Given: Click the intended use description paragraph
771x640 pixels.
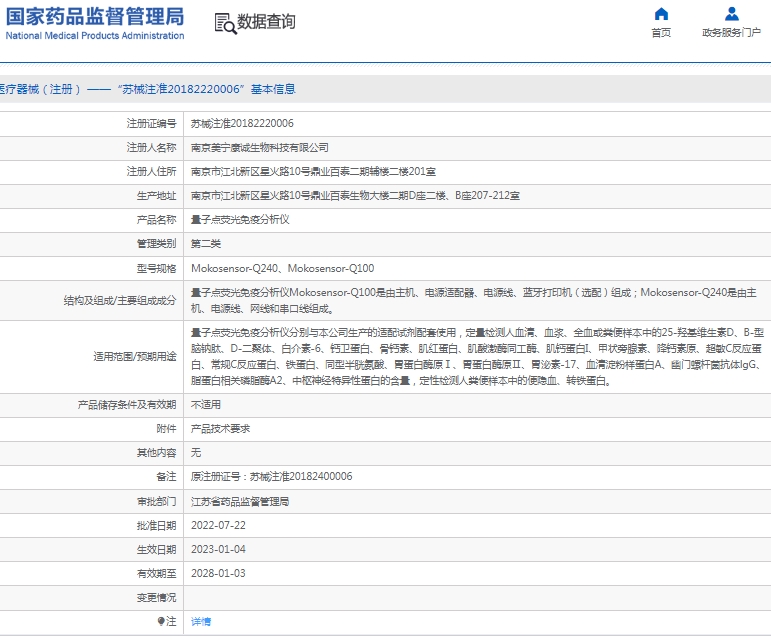Looking at the screenshot, I should click(x=477, y=356).
